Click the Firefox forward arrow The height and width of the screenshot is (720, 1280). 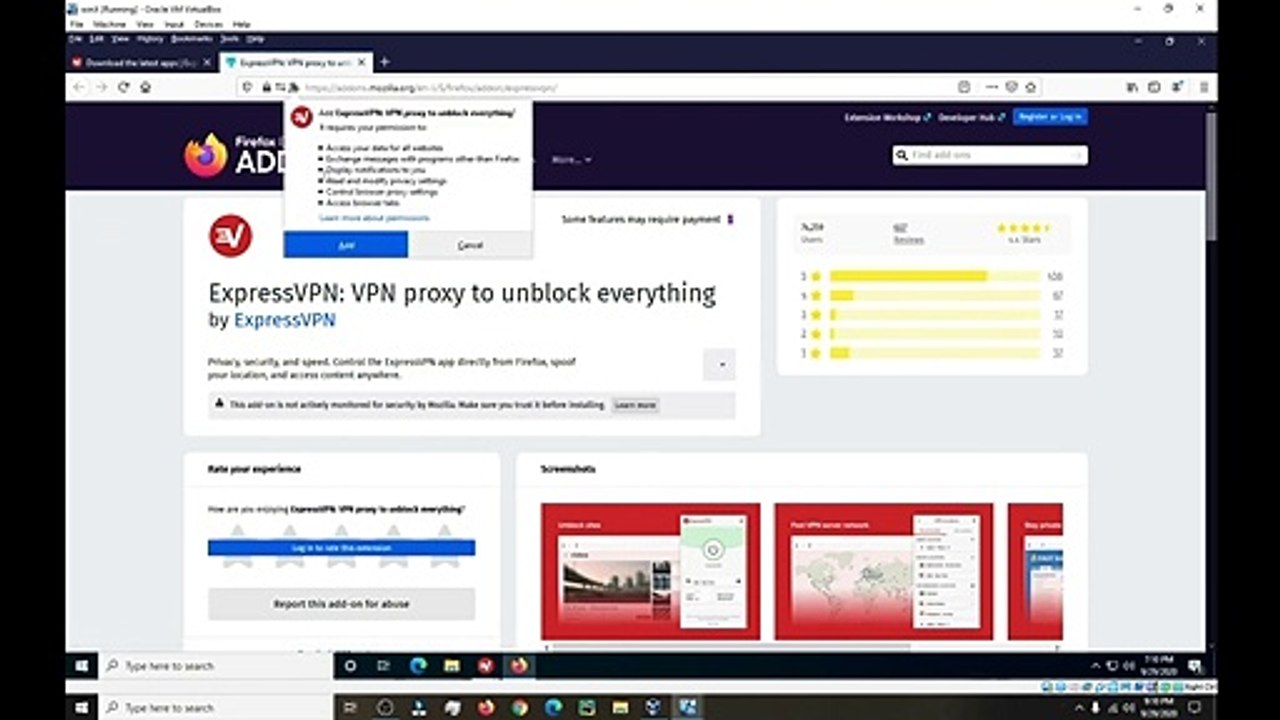[101, 87]
